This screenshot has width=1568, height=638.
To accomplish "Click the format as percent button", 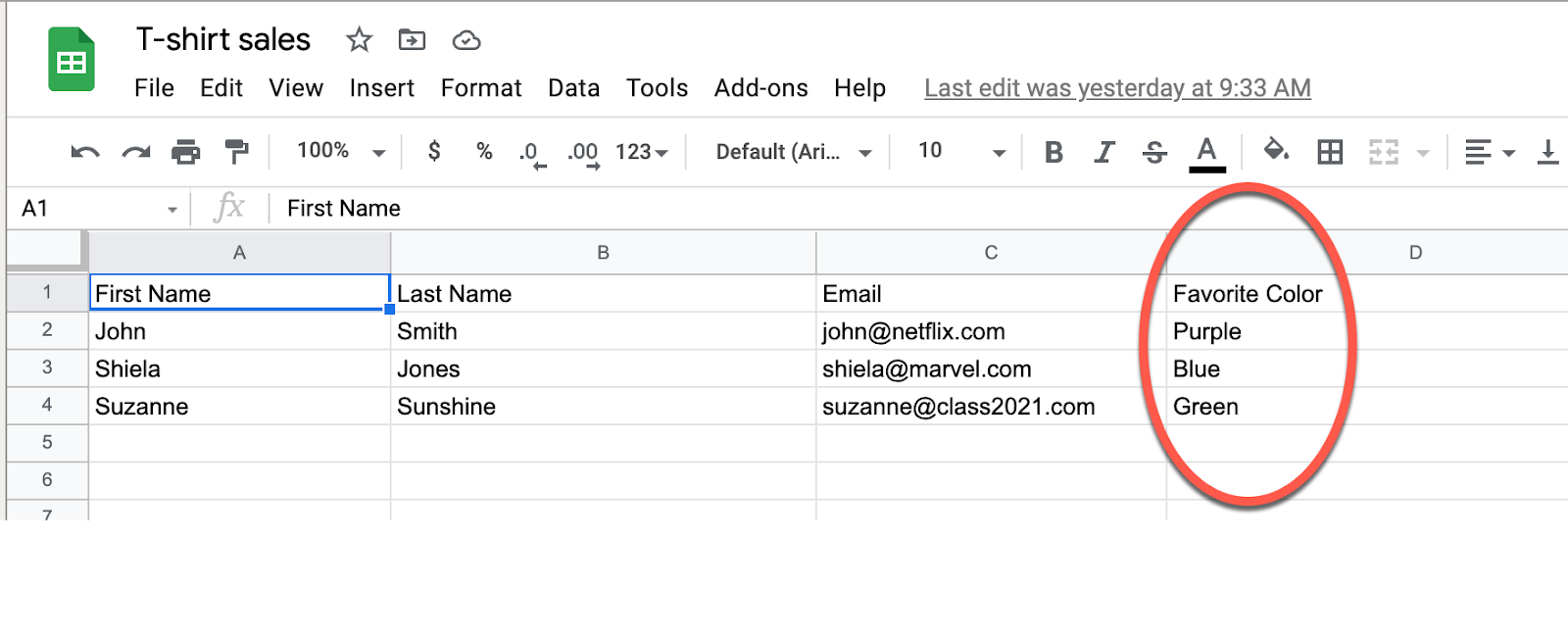I will [484, 151].
